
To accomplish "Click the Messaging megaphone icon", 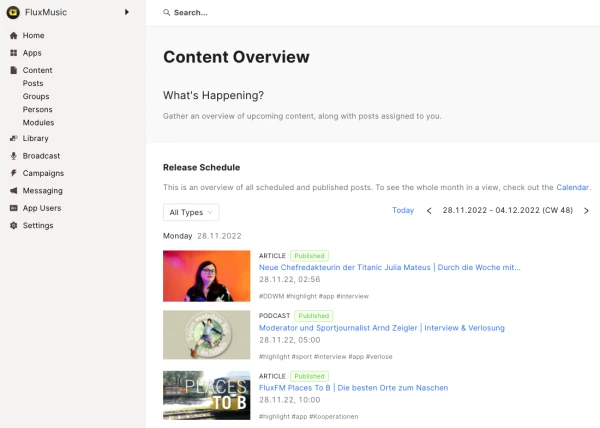I will (13, 190).
